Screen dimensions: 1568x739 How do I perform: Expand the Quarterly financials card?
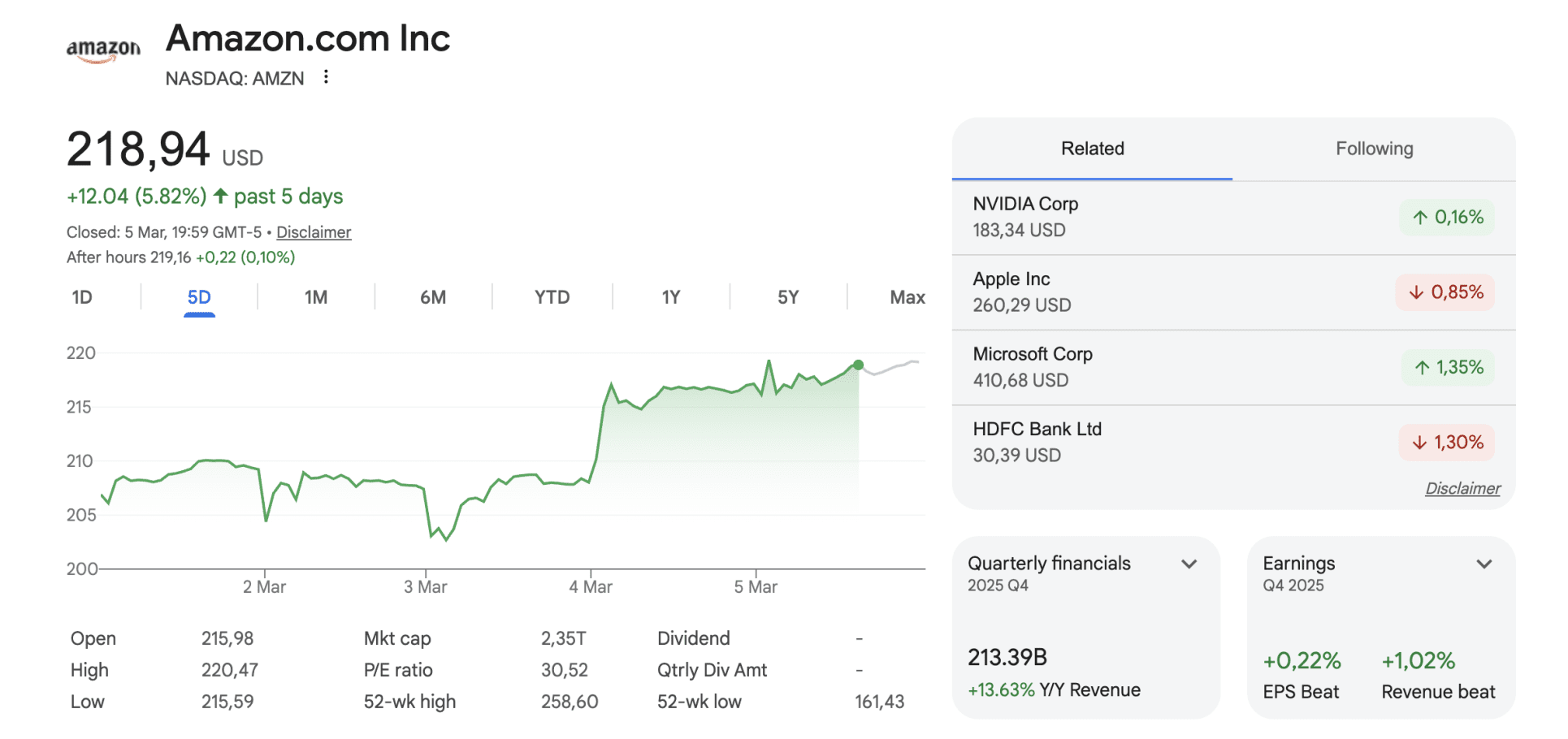click(1189, 564)
